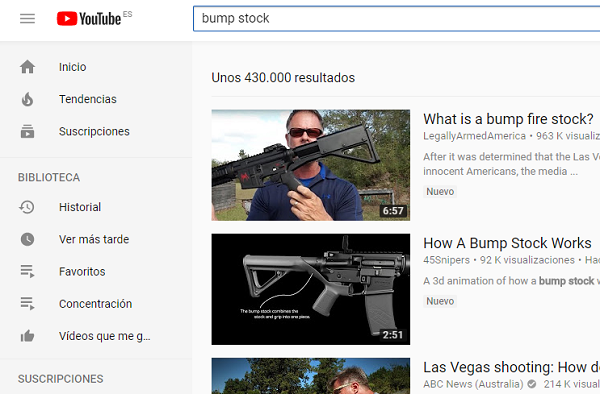The image size is (600, 394).
Task: Go to Tendencias section
Action: [x=96, y=99]
